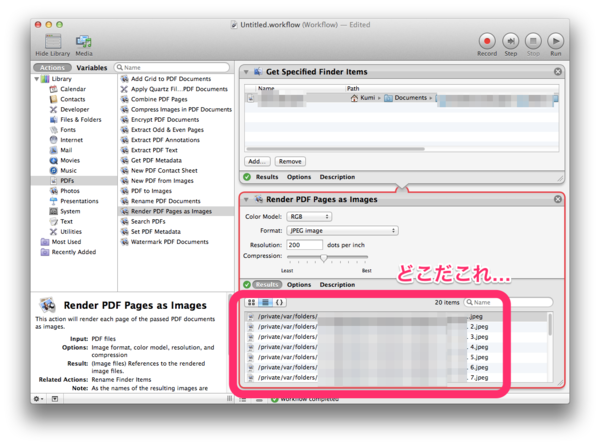Image resolution: width=600 pixels, height=446 pixels.
Task: Select Files & Folders category
Action: (x=80, y=120)
